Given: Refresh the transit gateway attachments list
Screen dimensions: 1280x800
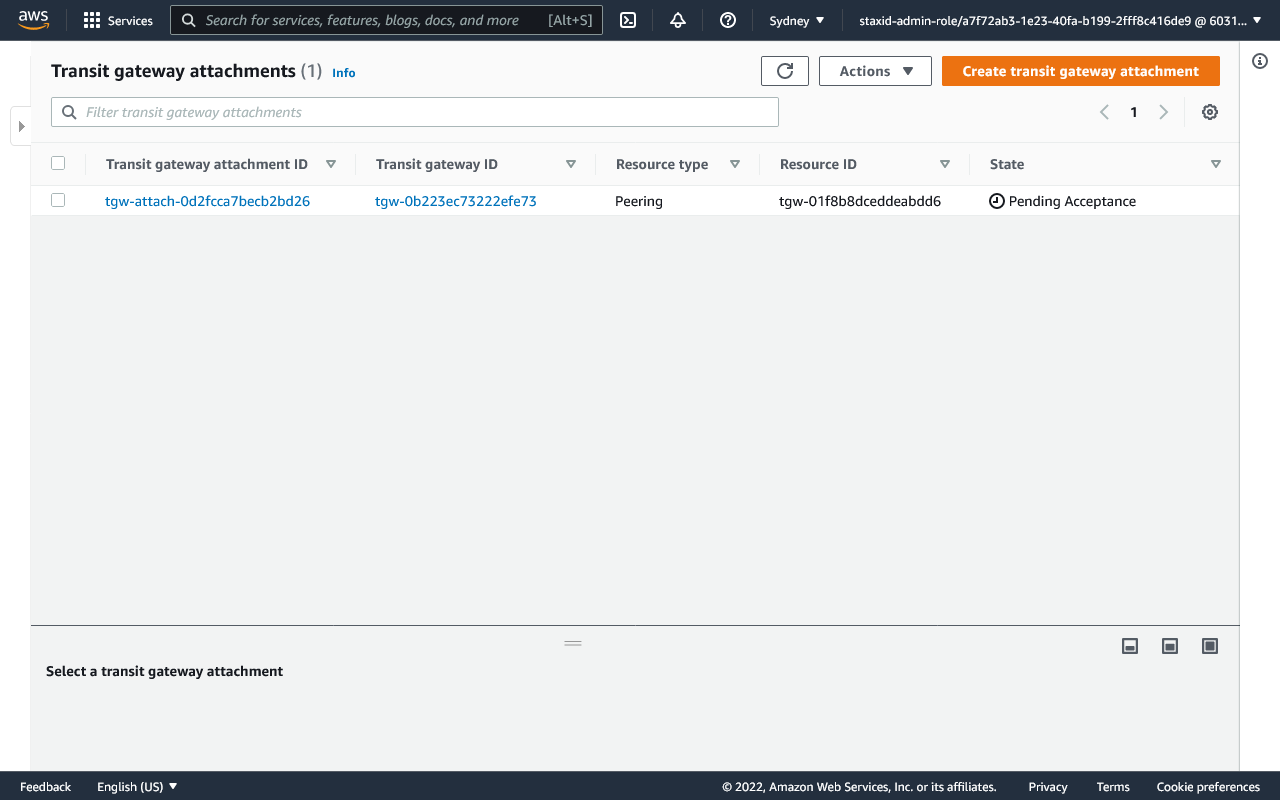Looking at the screenshot, I should (785, 71).
